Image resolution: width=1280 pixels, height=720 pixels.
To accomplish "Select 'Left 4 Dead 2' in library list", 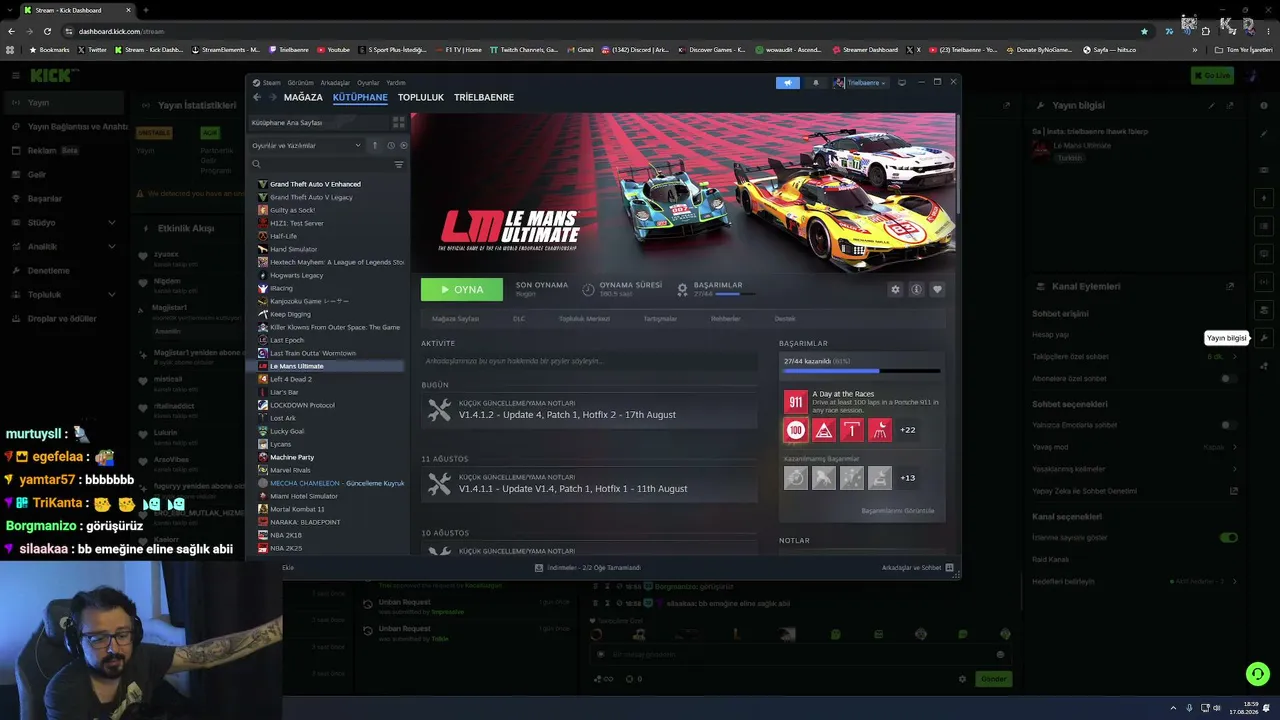I will point(291,379).
